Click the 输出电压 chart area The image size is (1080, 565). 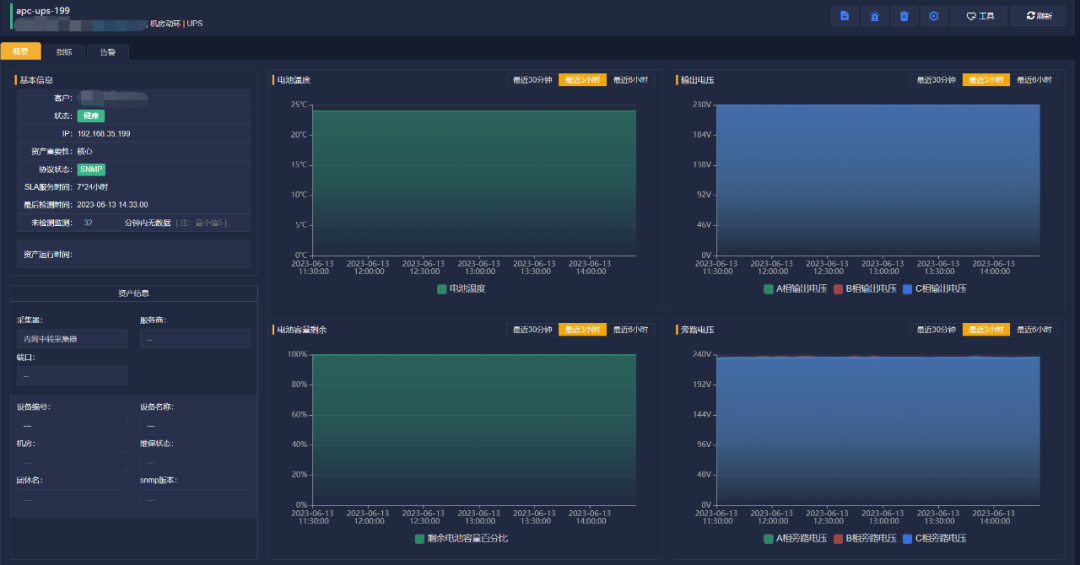[x=878, y=180]
